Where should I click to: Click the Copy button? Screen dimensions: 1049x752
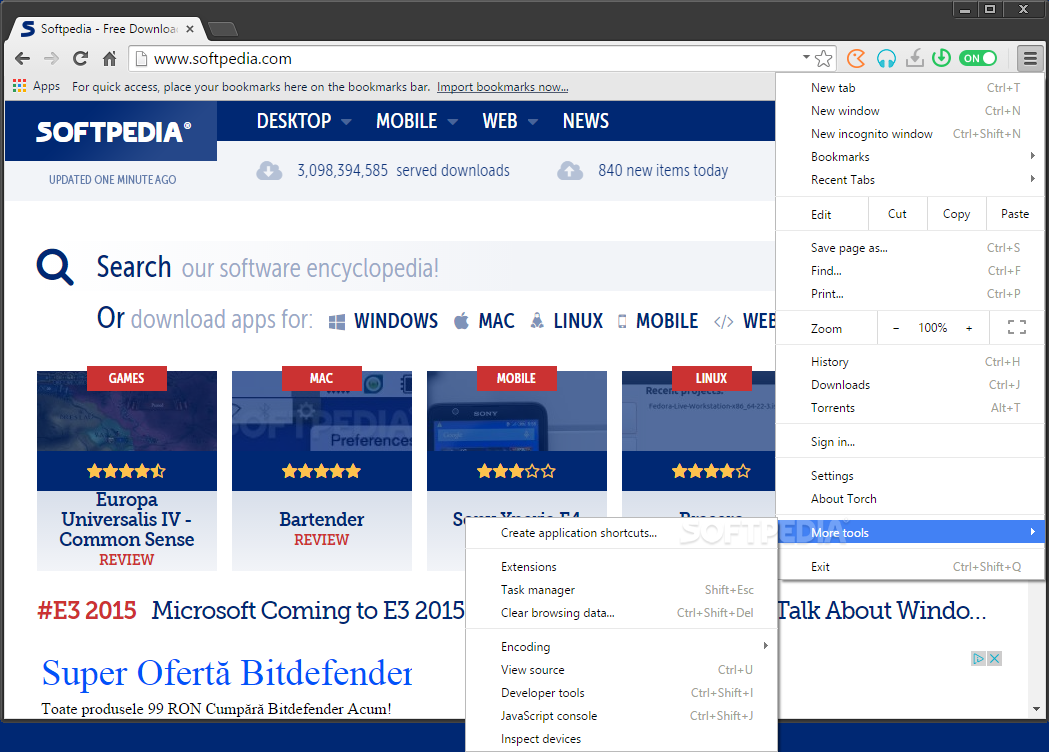coord(956,213)
